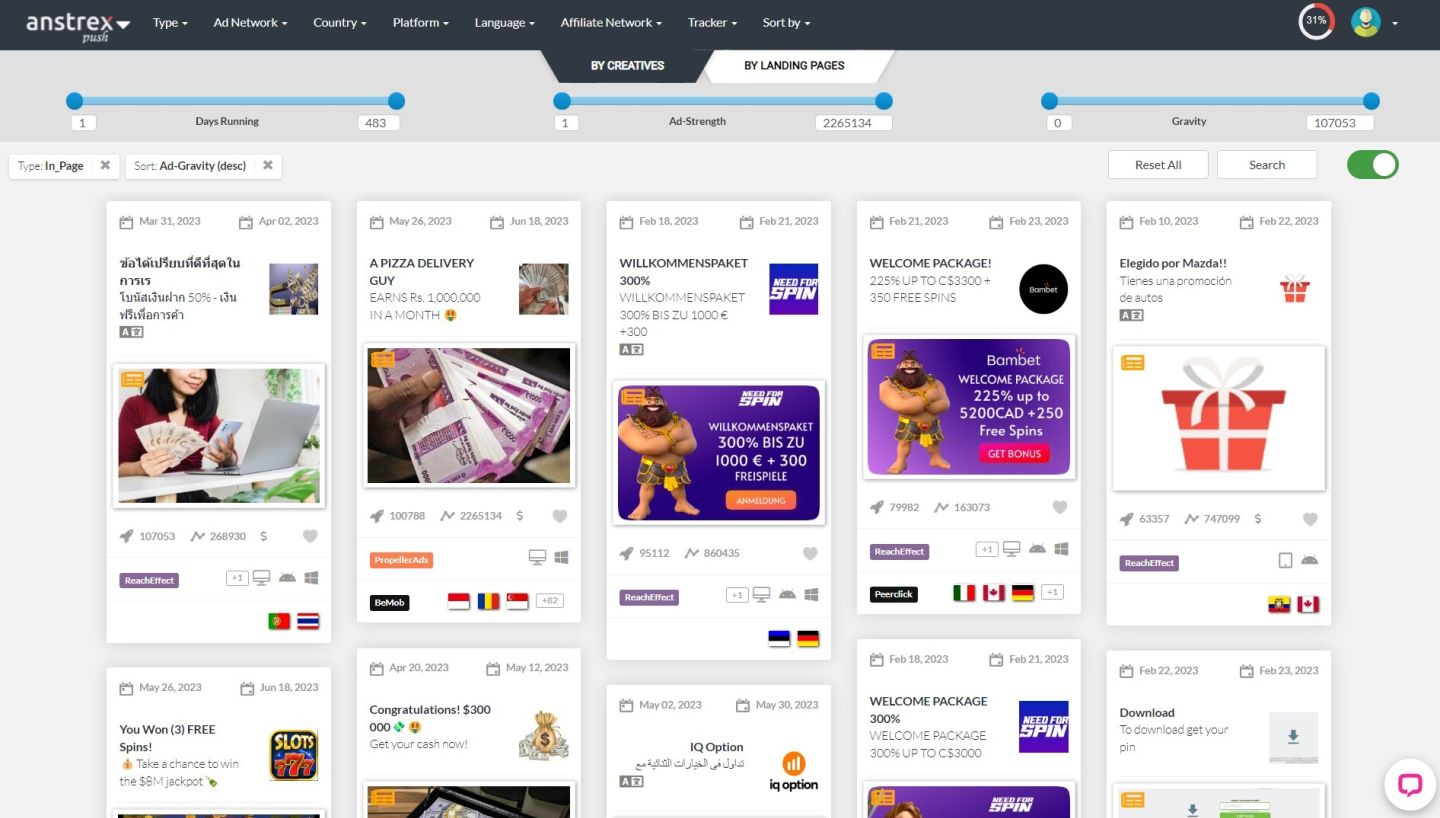Screen dimensions: 1440x818
Task: Click the live chat bubble icon
Action: tap(1409, 784)
